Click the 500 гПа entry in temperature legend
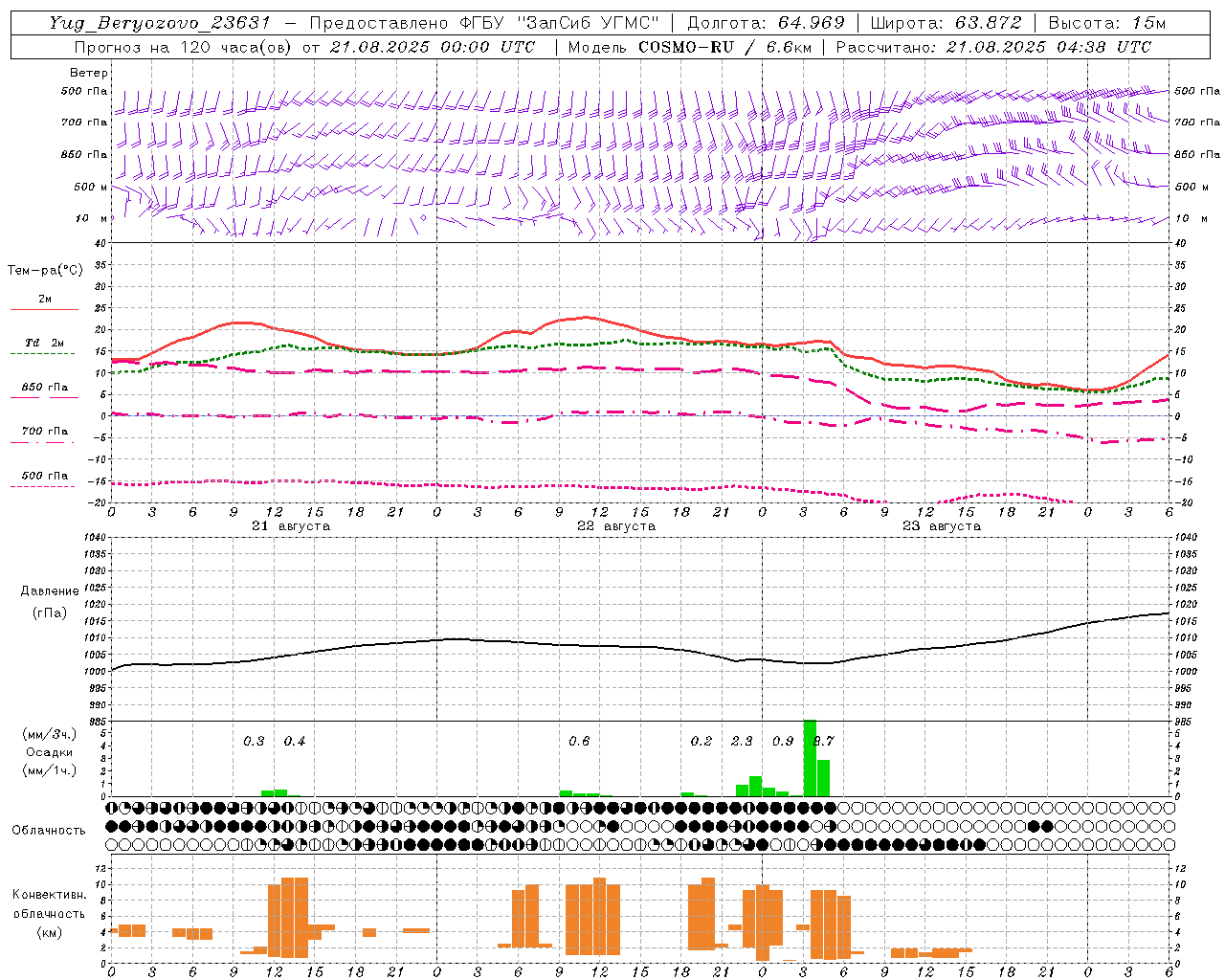 45,476
